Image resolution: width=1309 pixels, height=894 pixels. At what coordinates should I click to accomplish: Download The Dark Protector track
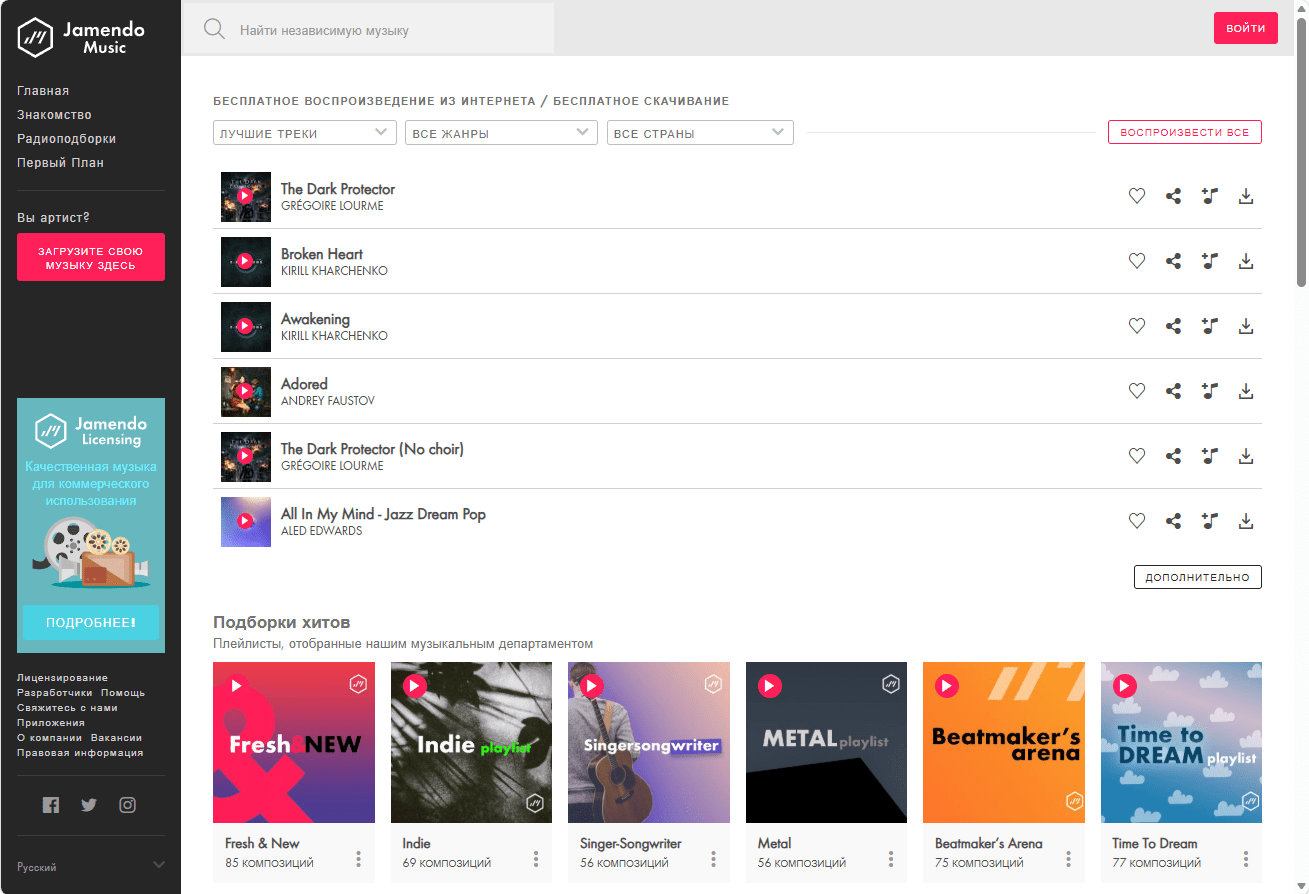coord(1246,196)
